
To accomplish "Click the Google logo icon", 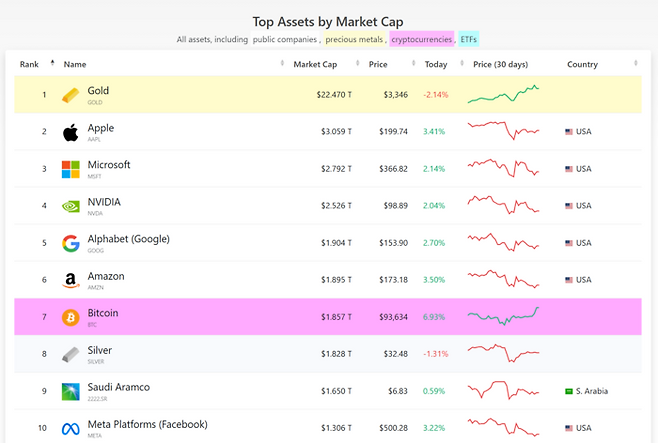I will [x=70, y=243].
